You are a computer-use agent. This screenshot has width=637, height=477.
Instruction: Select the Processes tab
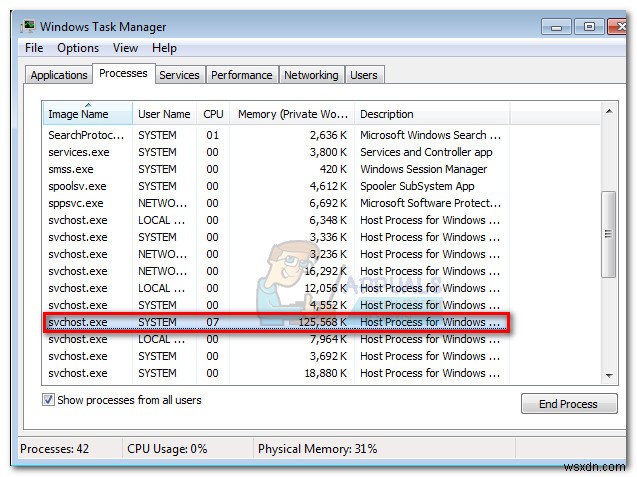(124, 74)
